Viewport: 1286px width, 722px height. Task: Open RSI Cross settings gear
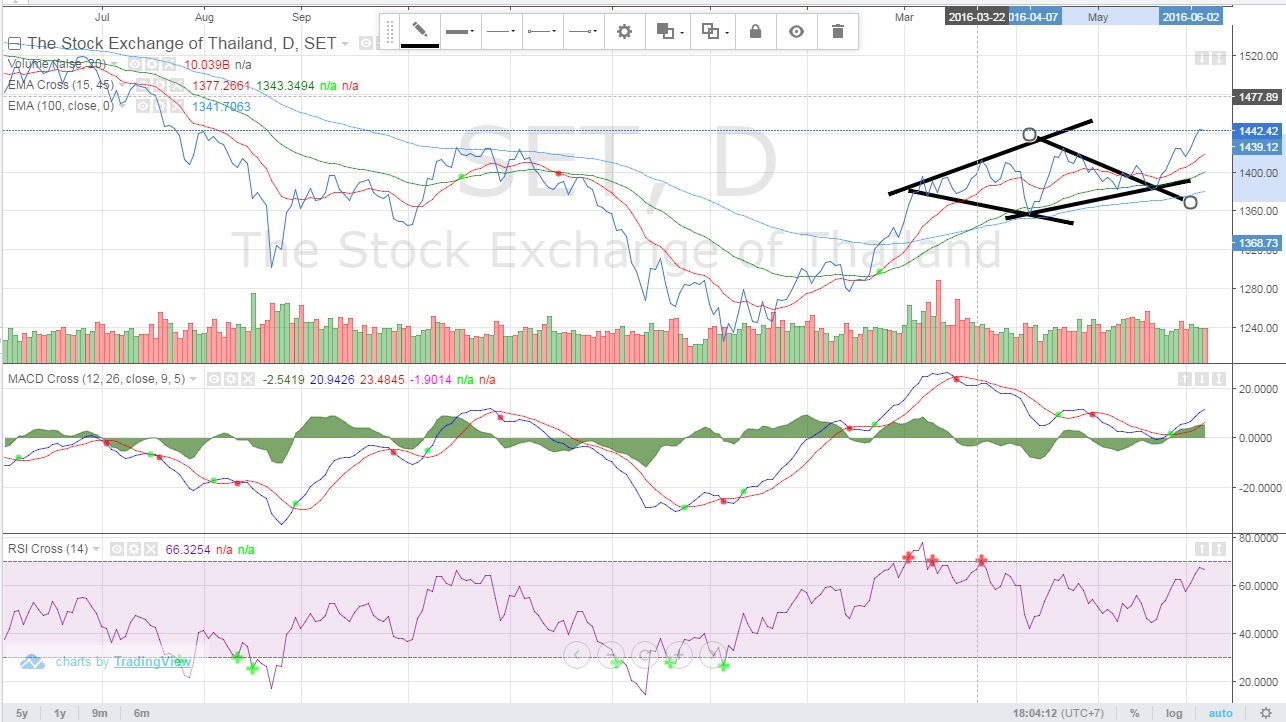(134, 549)
